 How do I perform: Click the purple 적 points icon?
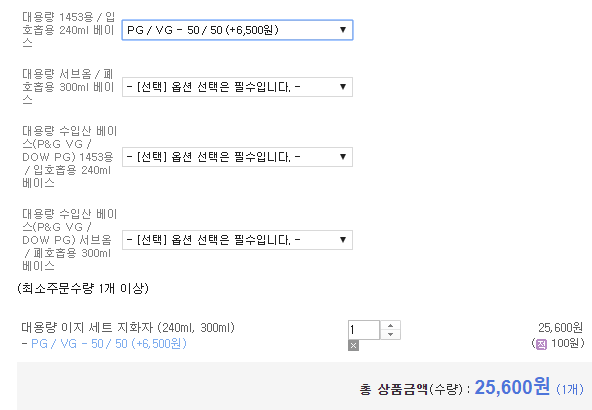pyautogui.click(x=541, y=344)
